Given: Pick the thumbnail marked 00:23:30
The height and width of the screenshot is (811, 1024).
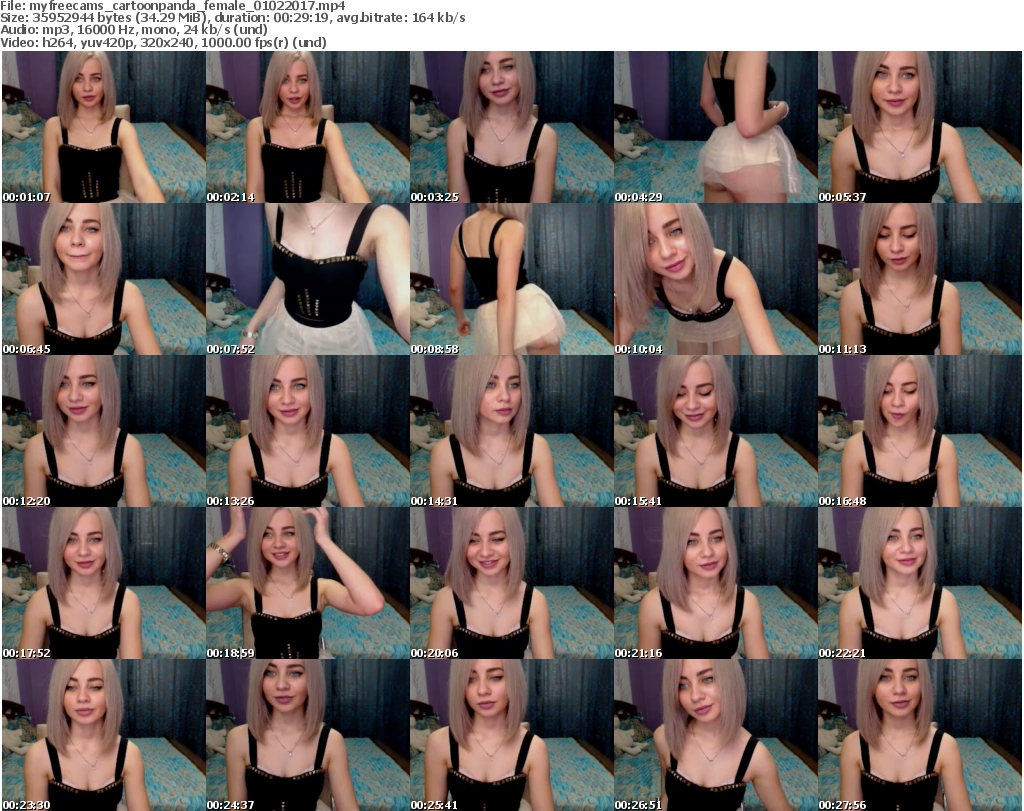Looking at the screenshot, I should (104, 735).
